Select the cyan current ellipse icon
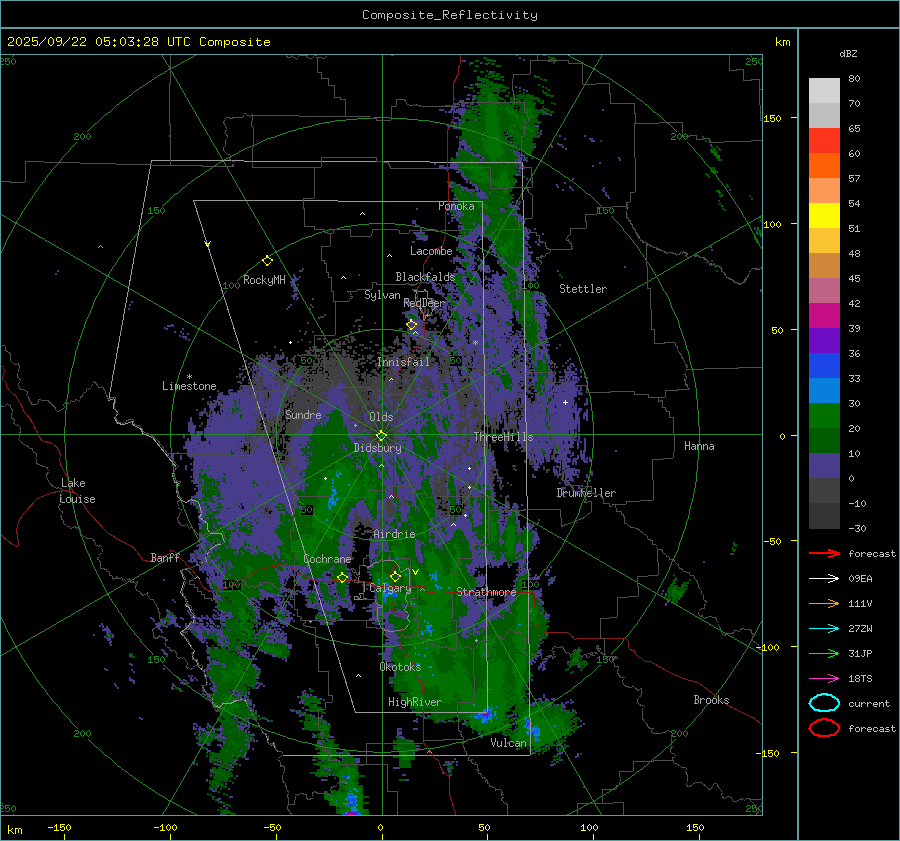This screenshot has height=841, width=900. (x=824, y=703)
